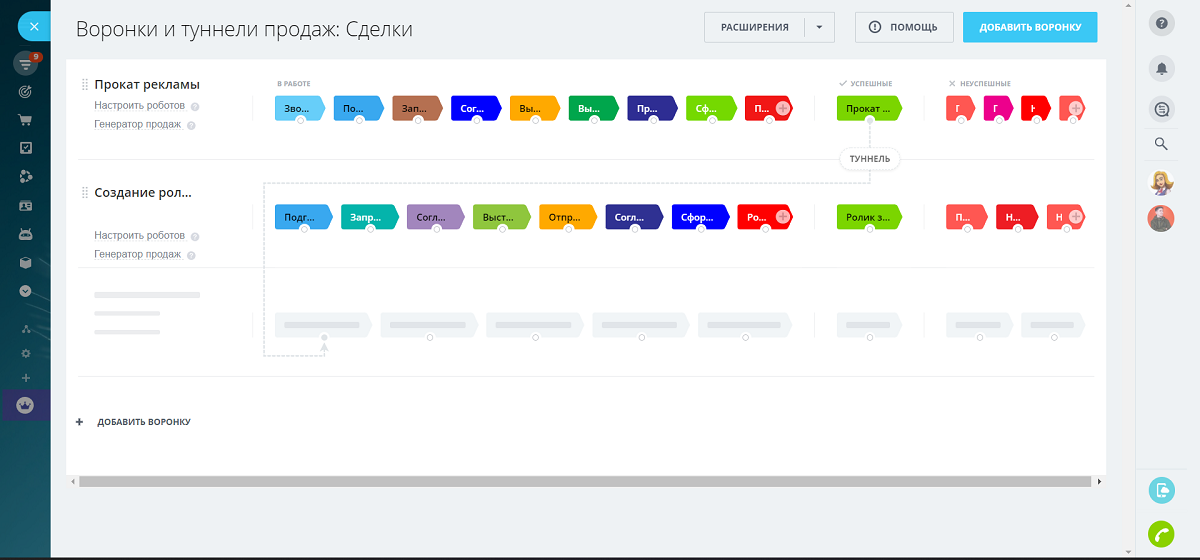Open the dropdown arrow beside РАСШИРЕНИЯ
Viewport: 1200px width, 560px height.
820,27
